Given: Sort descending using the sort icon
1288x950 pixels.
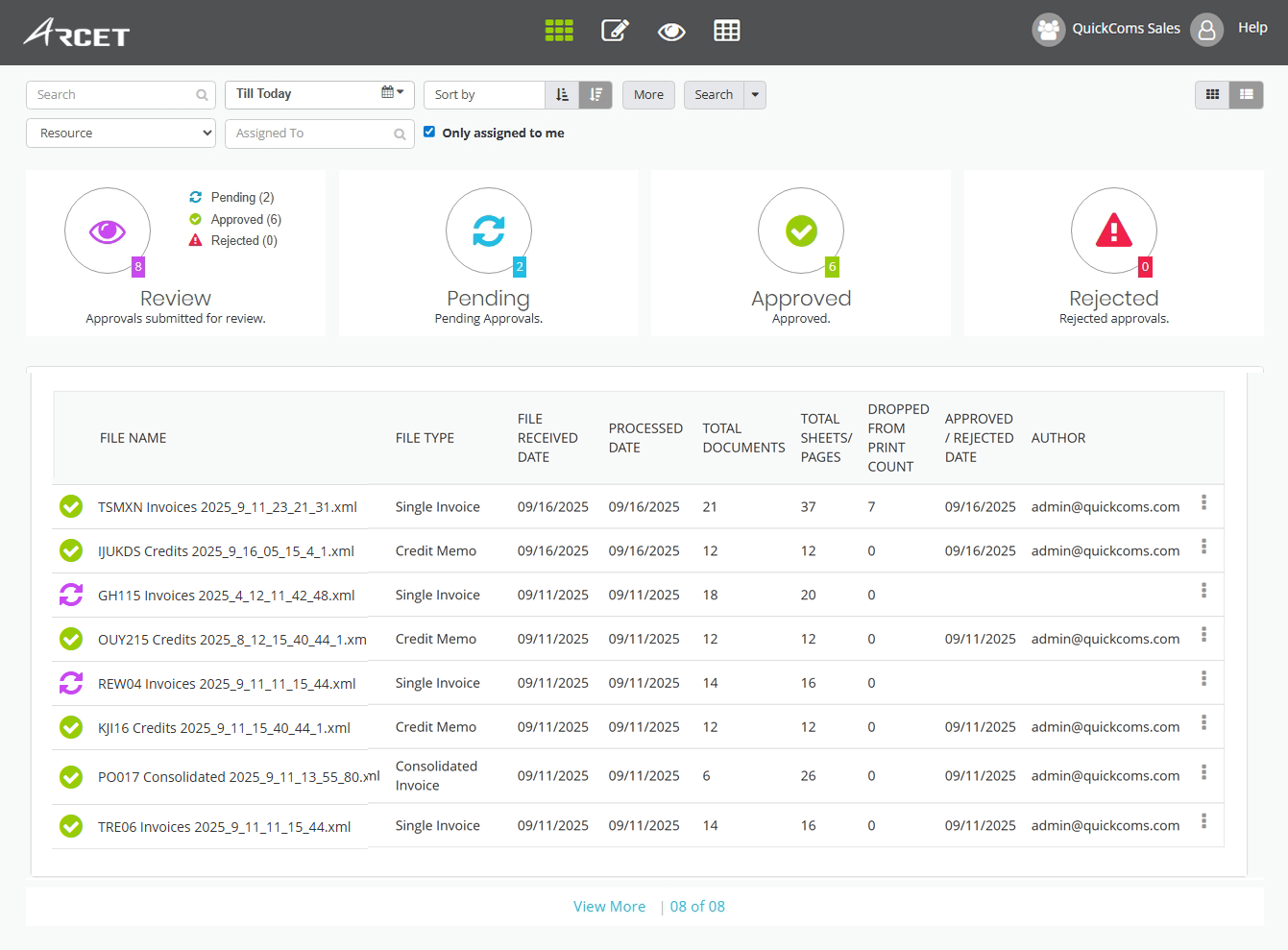Looking at the screenshot, I should [595, 95].
